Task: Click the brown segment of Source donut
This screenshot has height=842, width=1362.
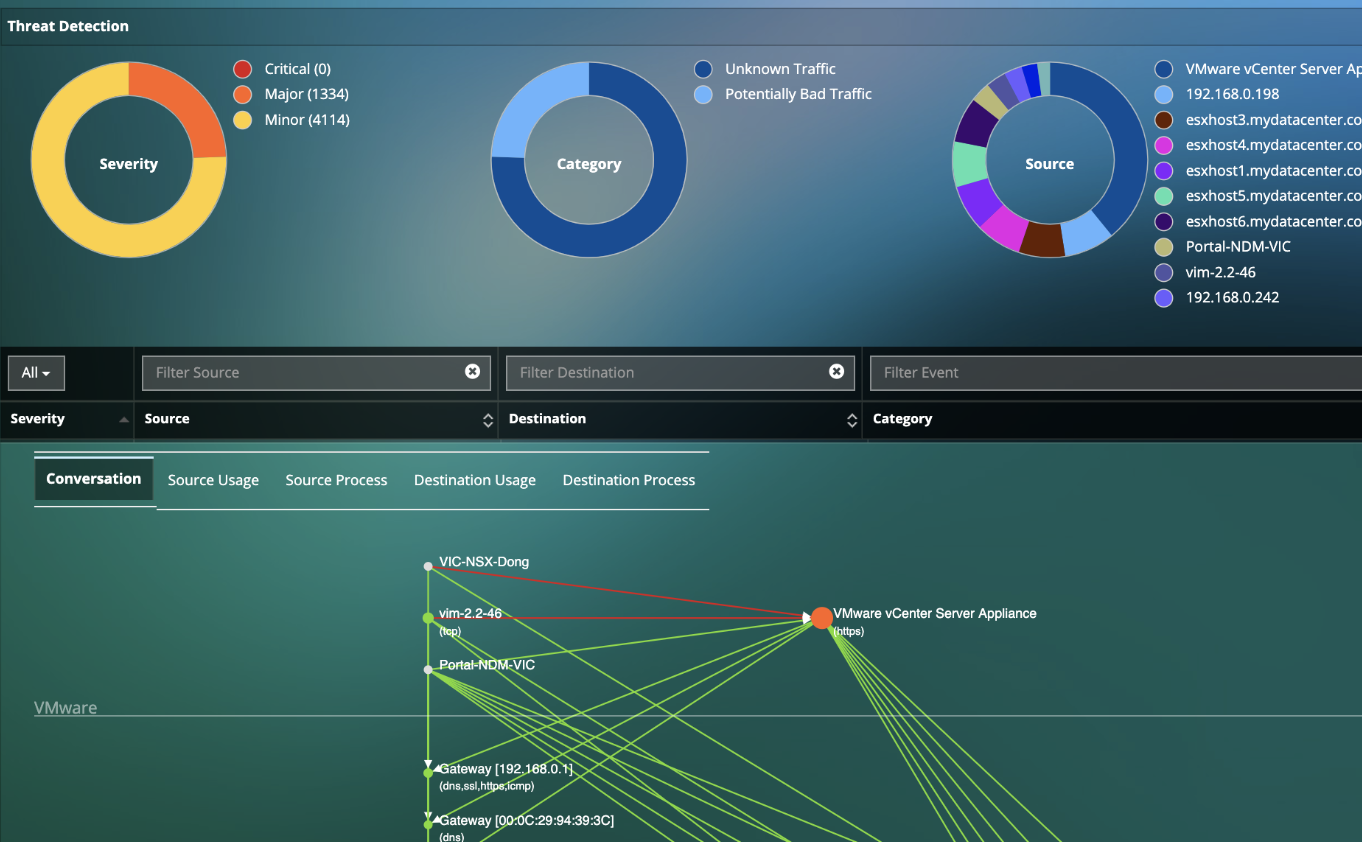Action: (x=1042, y=240)
